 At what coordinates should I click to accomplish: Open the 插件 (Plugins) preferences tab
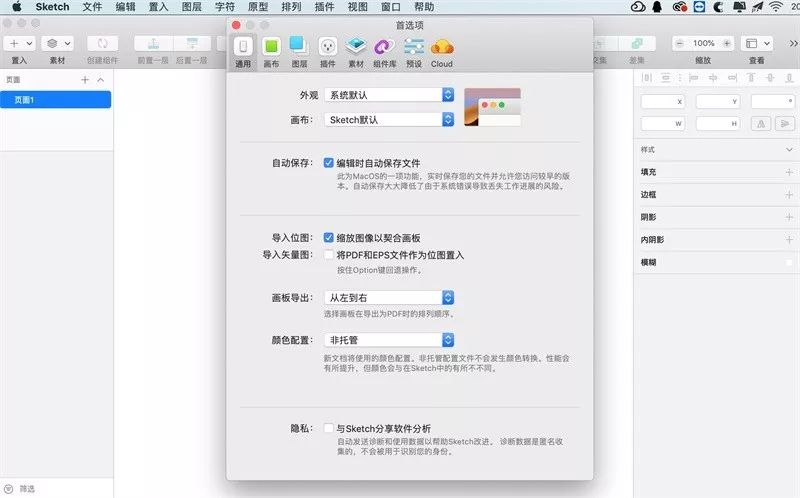[328, 52]
